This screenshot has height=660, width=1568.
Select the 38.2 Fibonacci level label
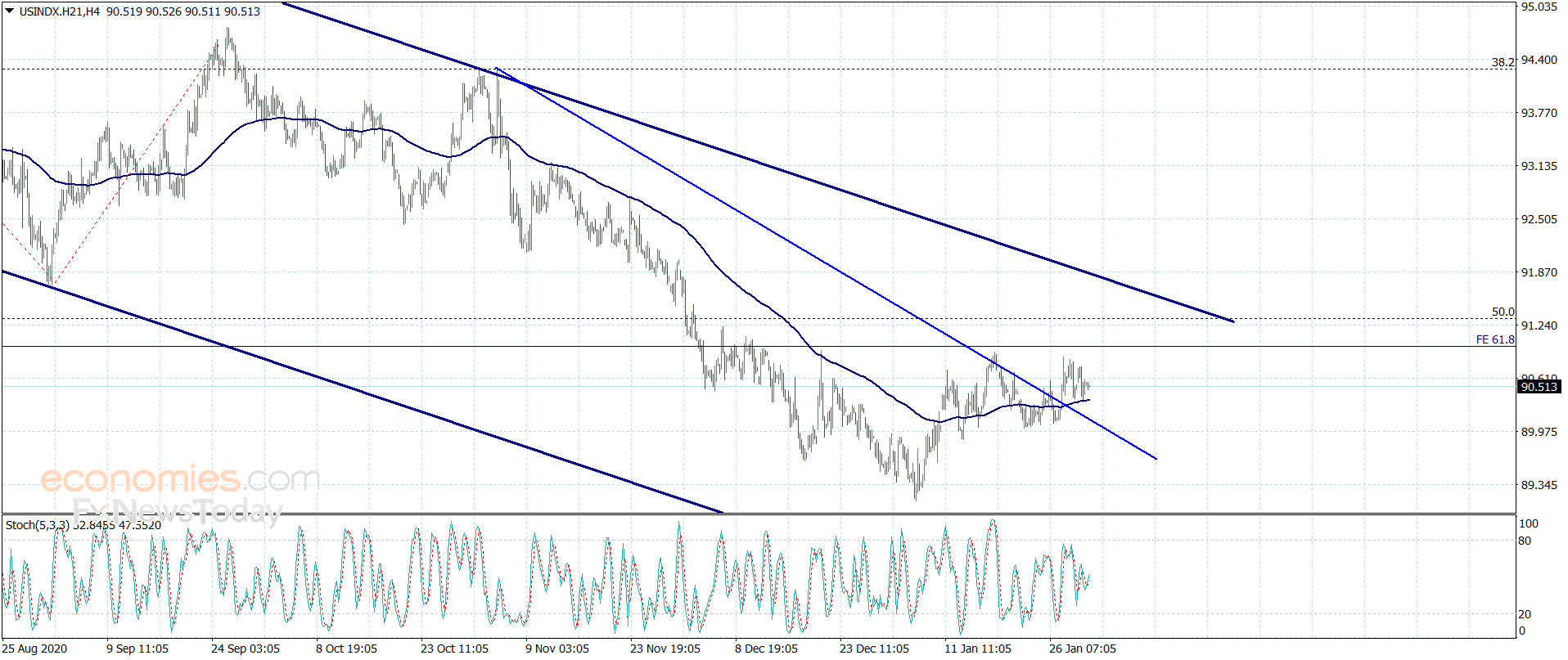coord(1503,62)
